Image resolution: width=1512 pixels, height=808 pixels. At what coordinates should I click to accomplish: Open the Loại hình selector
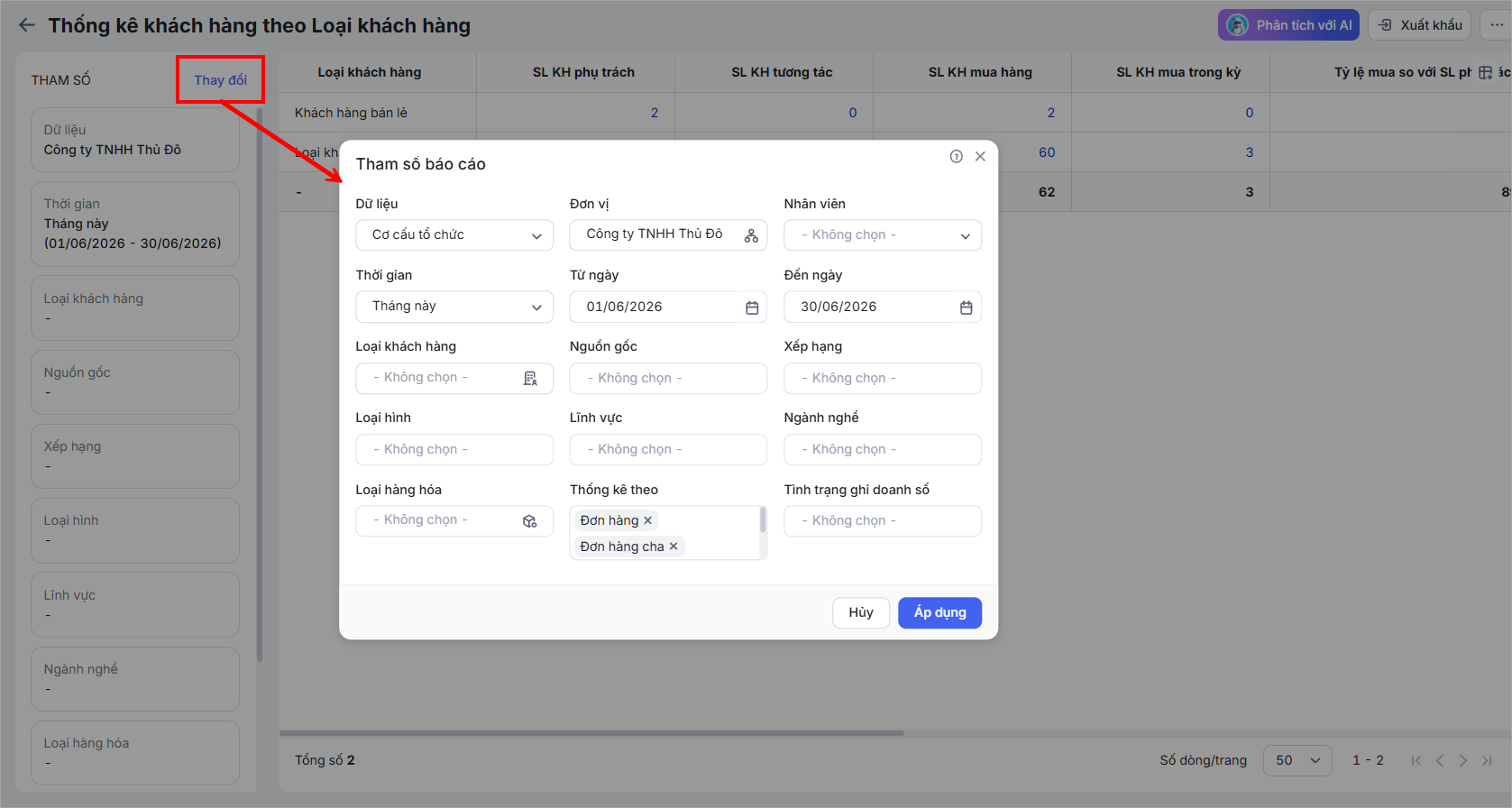click(x=454, y=450)
